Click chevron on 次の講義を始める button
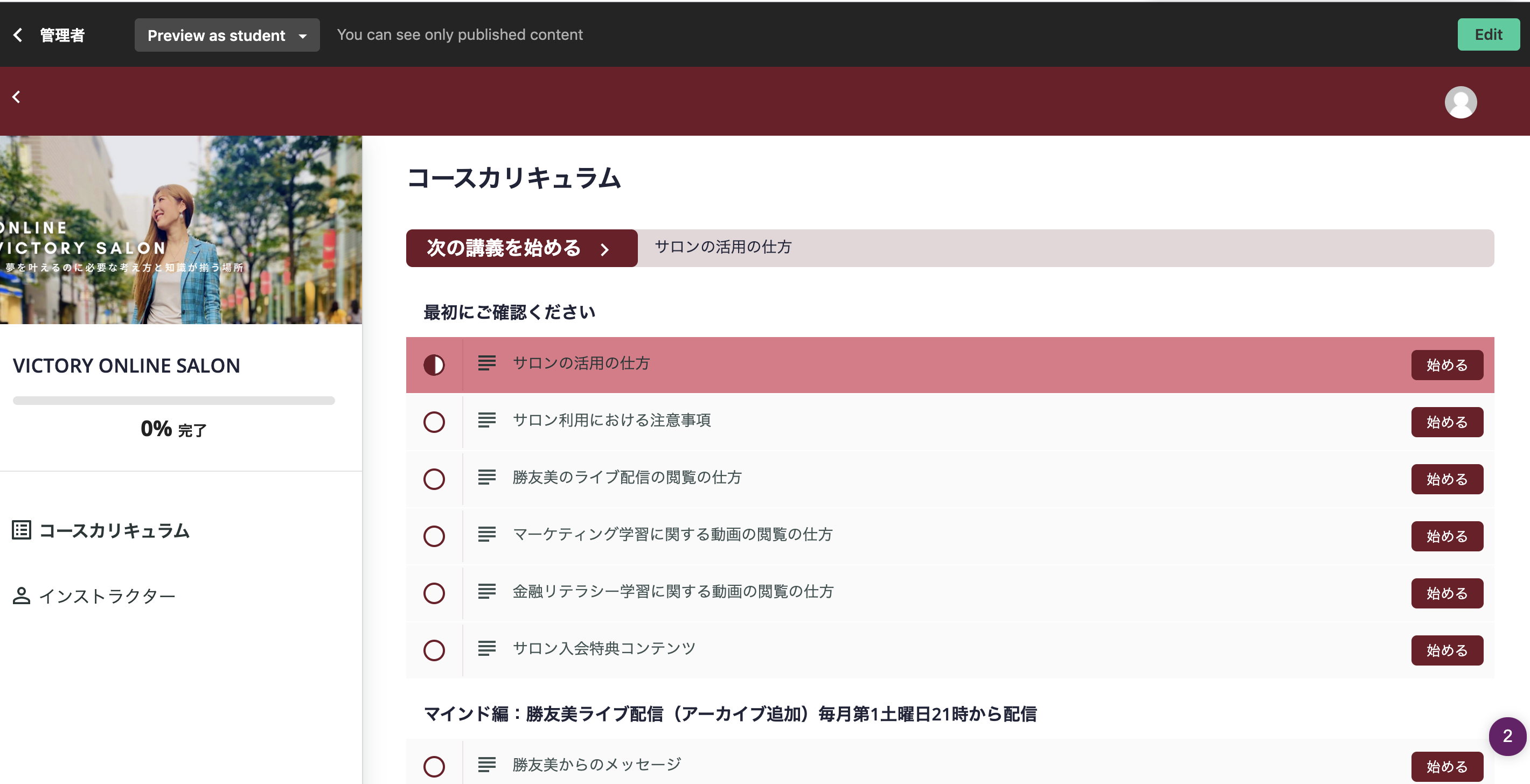Viewport: 1530px width, 784px height. click(x=604, y=249)
